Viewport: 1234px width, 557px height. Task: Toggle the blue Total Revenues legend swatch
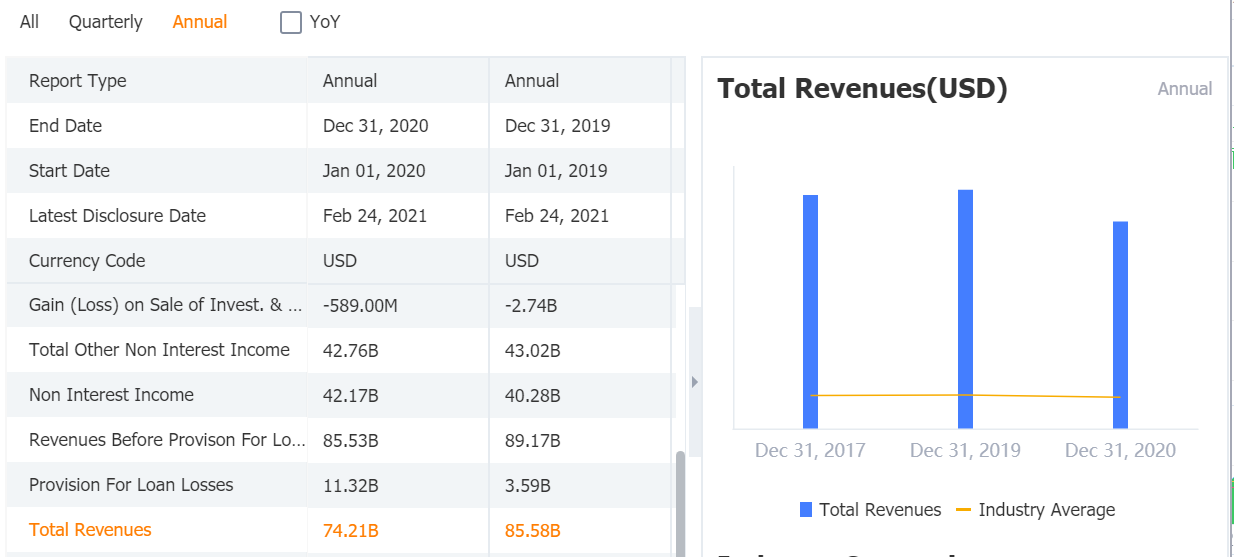[806, 510]
